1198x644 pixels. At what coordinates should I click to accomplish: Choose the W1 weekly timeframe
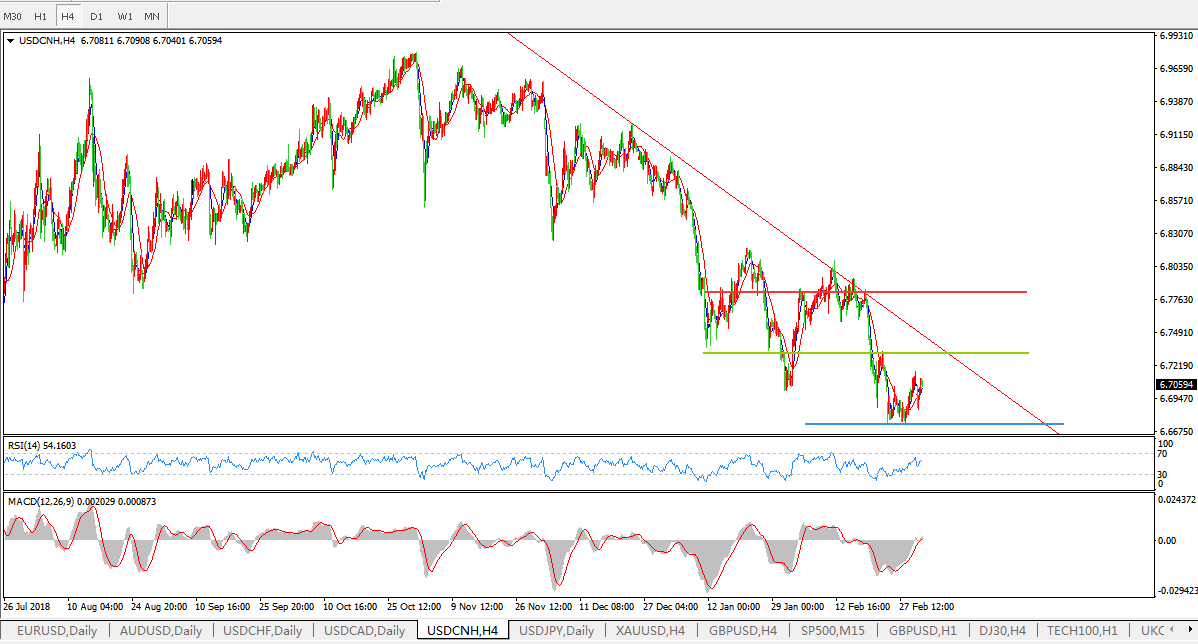point(124,16)
